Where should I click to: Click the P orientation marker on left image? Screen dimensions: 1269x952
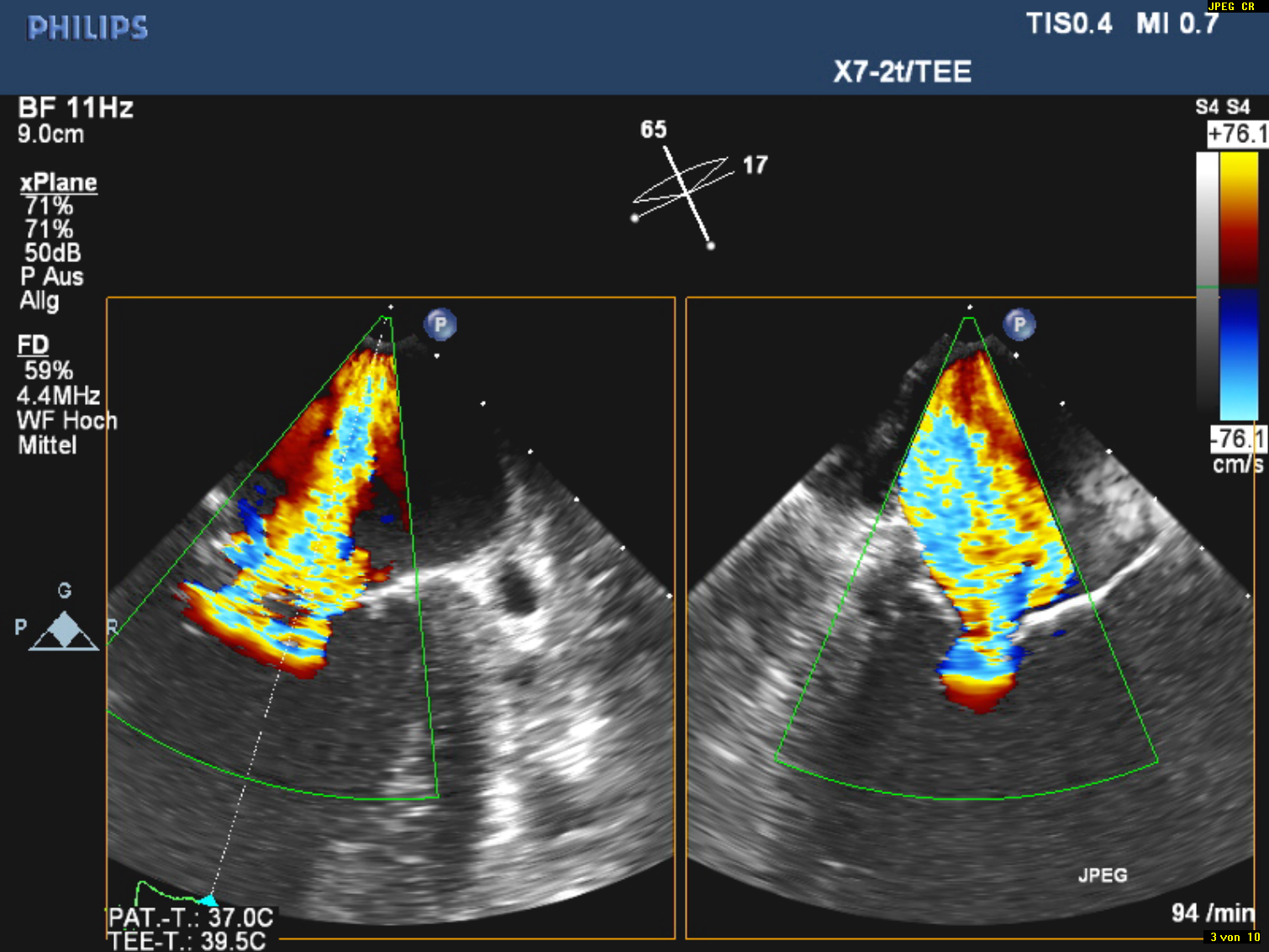tap(440, 324)
